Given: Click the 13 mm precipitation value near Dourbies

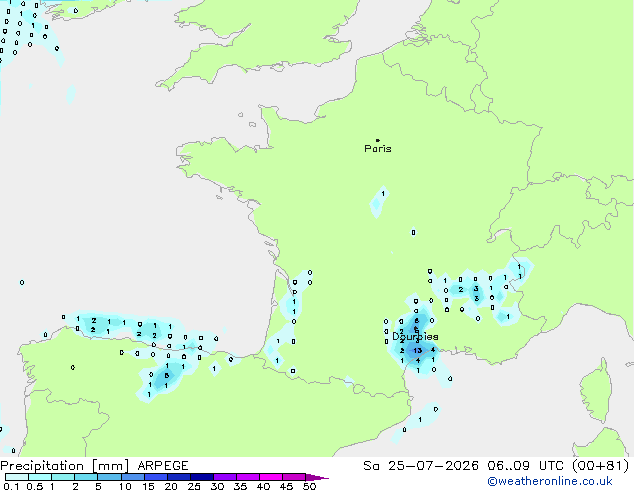Looking at the screenshot, I should pos(418,351).
